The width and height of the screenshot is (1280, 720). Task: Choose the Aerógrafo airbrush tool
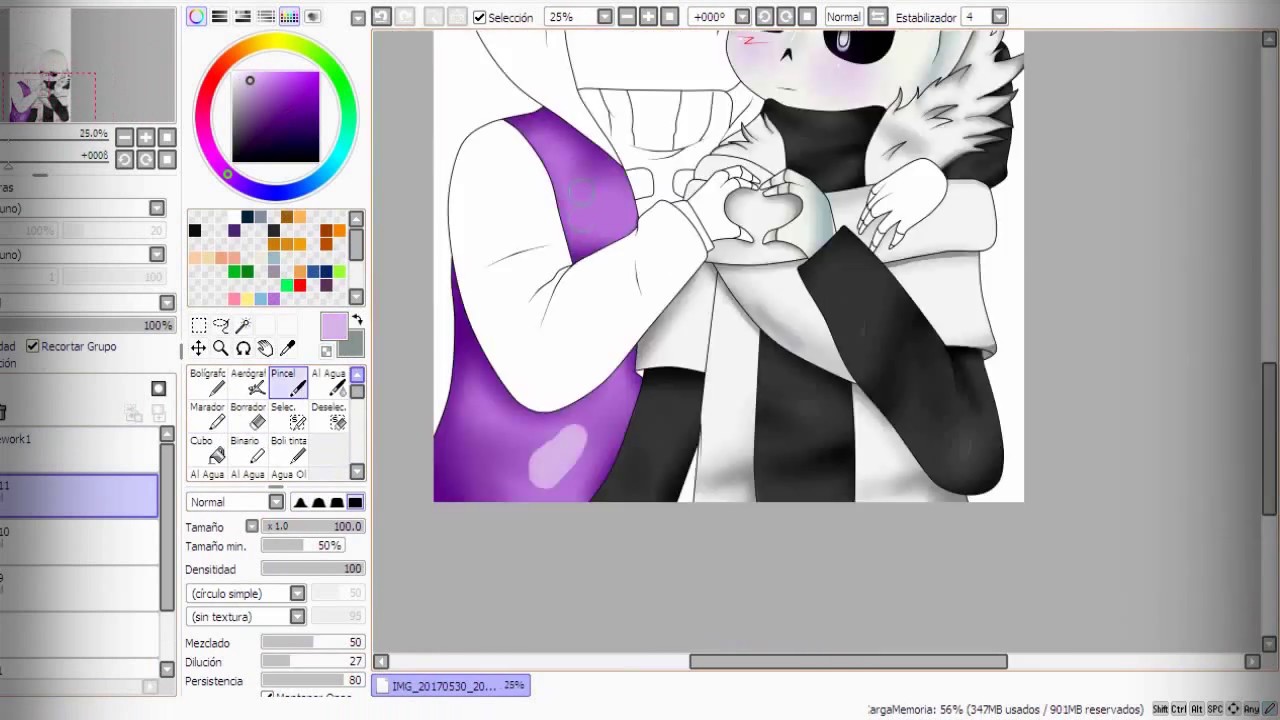[248, 382]
